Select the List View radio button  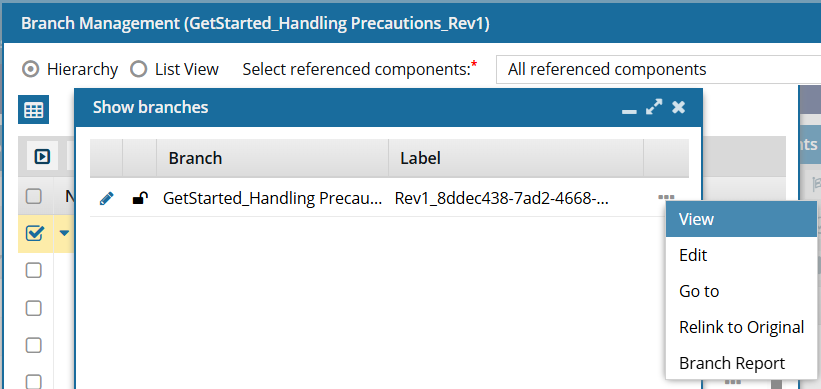(x=138, y=69)
